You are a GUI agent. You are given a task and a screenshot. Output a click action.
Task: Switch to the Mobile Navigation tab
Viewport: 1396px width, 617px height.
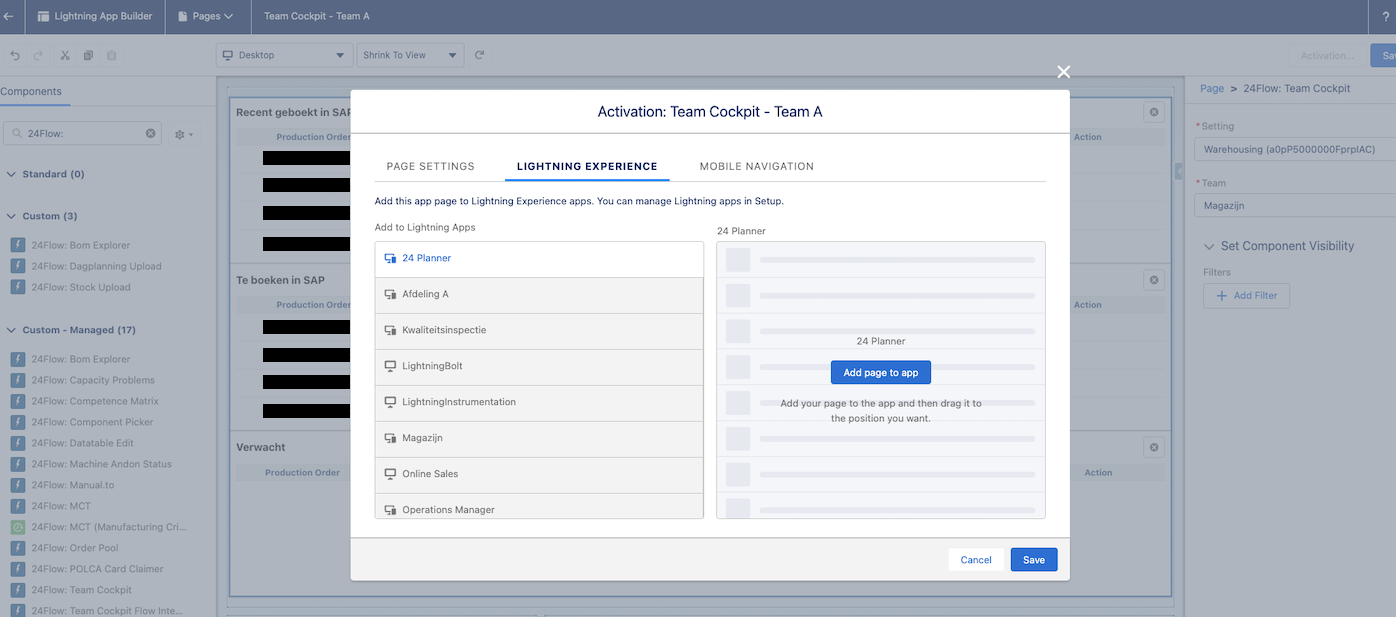[x=756, y=166]
